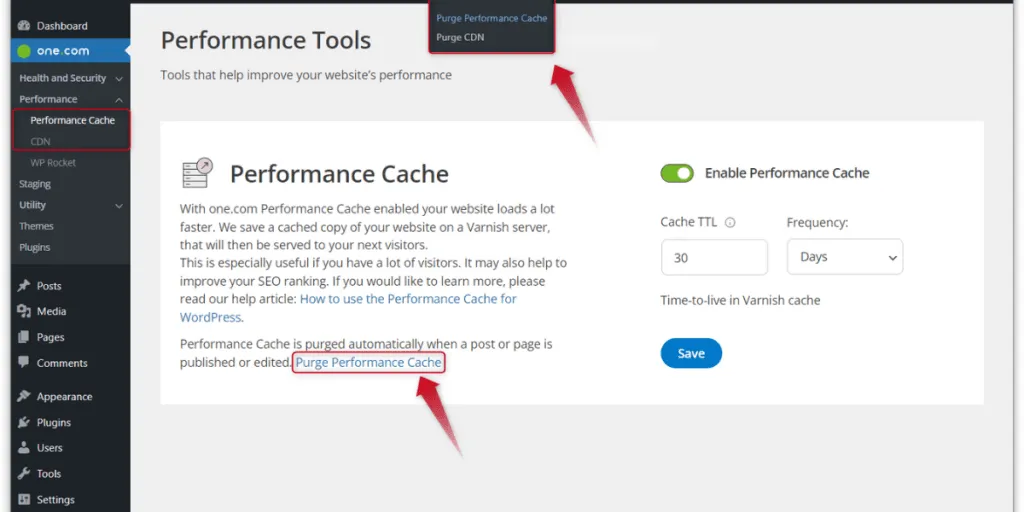Image resolution: width=1024 pixels, height=512 pixels.
Task: Click the Pages icon in sidebar
Action: coord(24,337)
